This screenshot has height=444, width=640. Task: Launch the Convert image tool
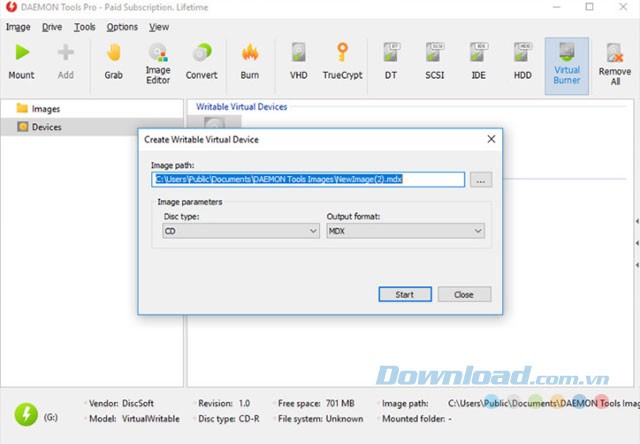point(202,62)
